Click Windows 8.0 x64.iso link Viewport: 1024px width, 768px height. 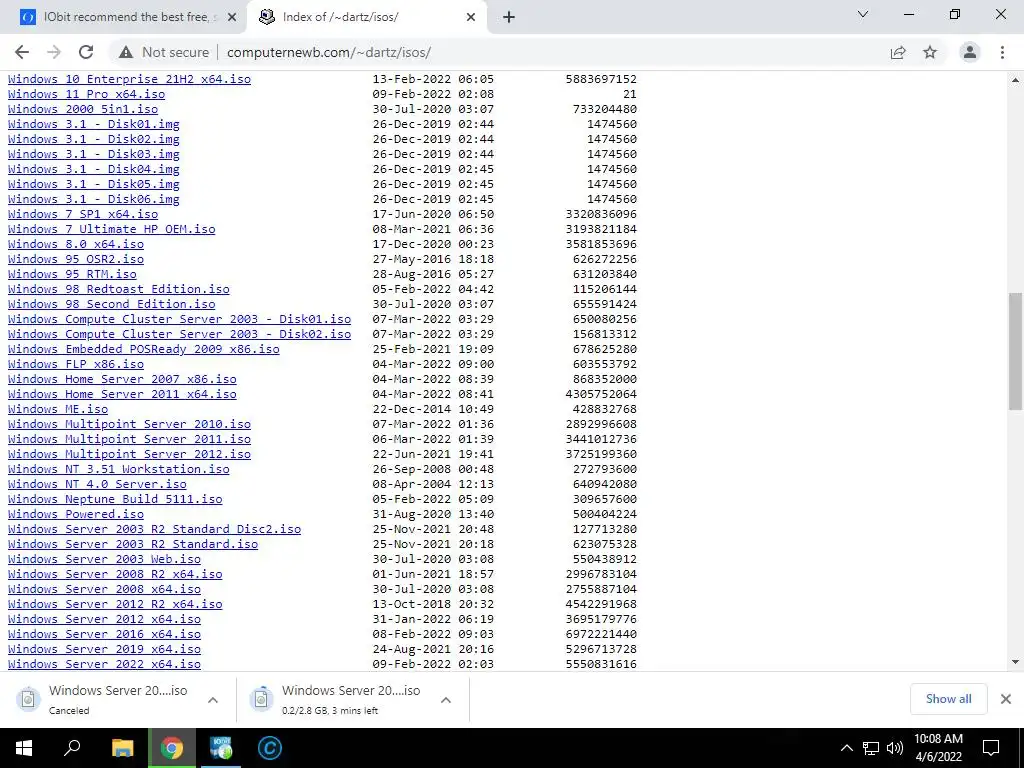(76, 244)
